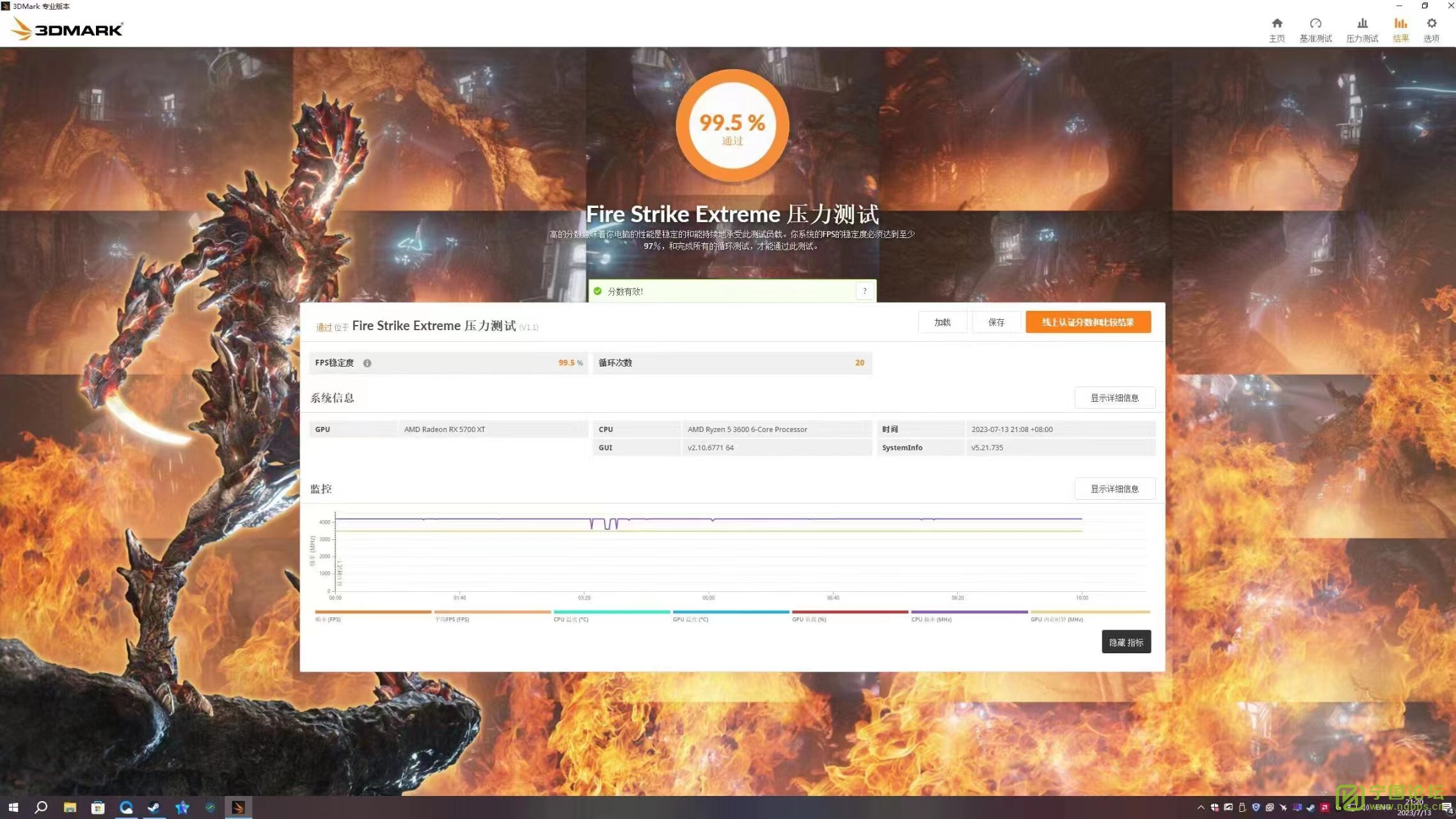The image size is (1456, 819).
Task: Click the GUI version v2.10.6771 64
Action: pyautogui.click(x=711, y=447)
